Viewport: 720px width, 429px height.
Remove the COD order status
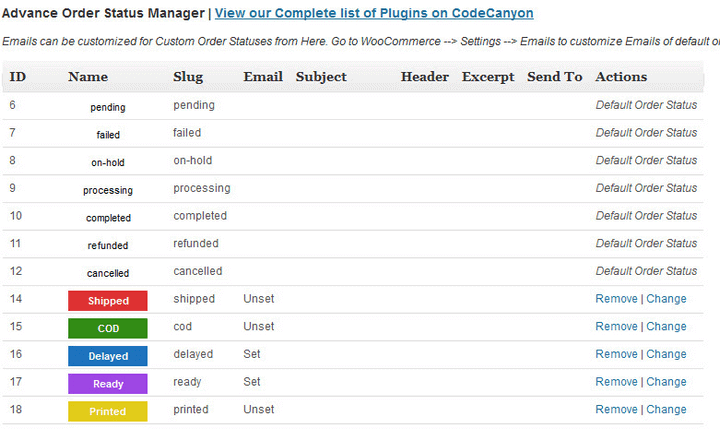pyautogui.click(x=616, y=326)
